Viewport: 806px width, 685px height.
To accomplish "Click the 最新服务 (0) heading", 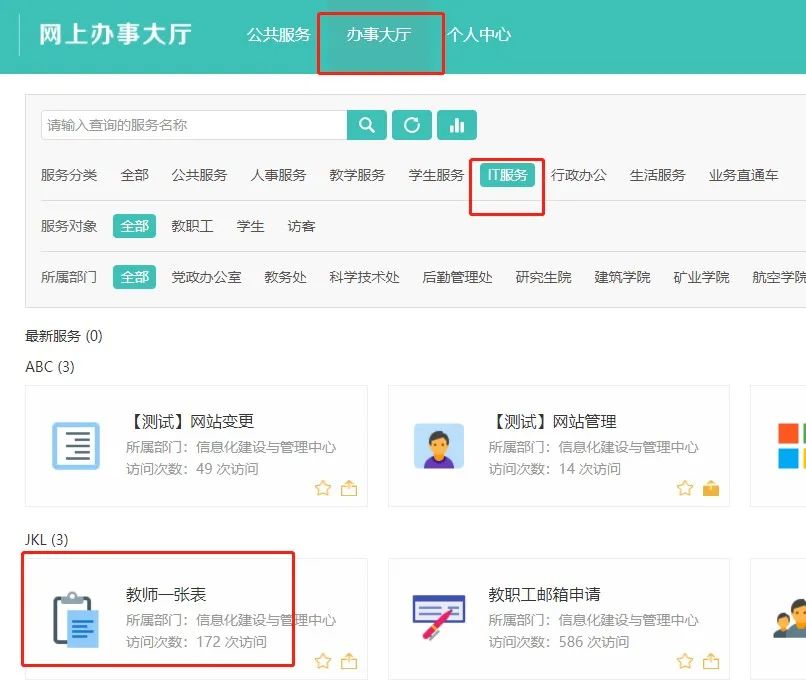I will pos(64,336).
